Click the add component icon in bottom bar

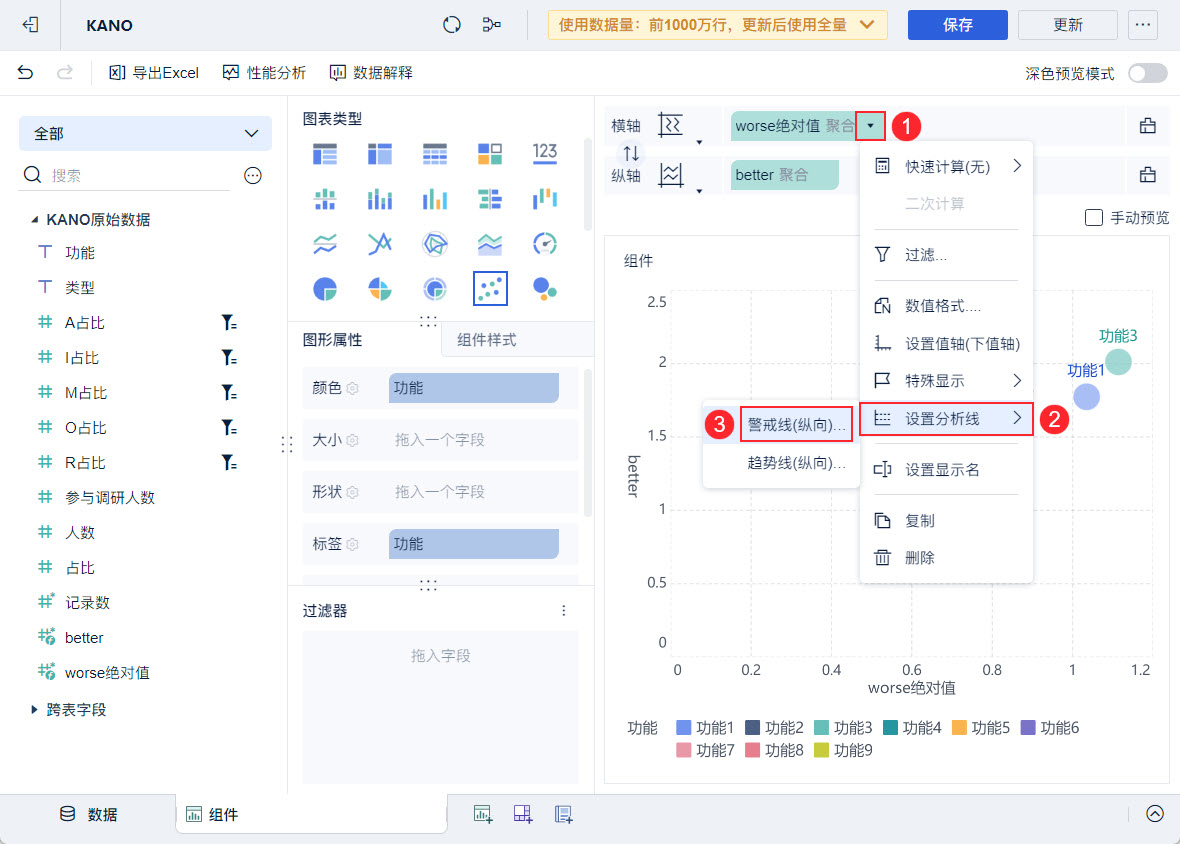pyautogui.click(x=482, y=814)
